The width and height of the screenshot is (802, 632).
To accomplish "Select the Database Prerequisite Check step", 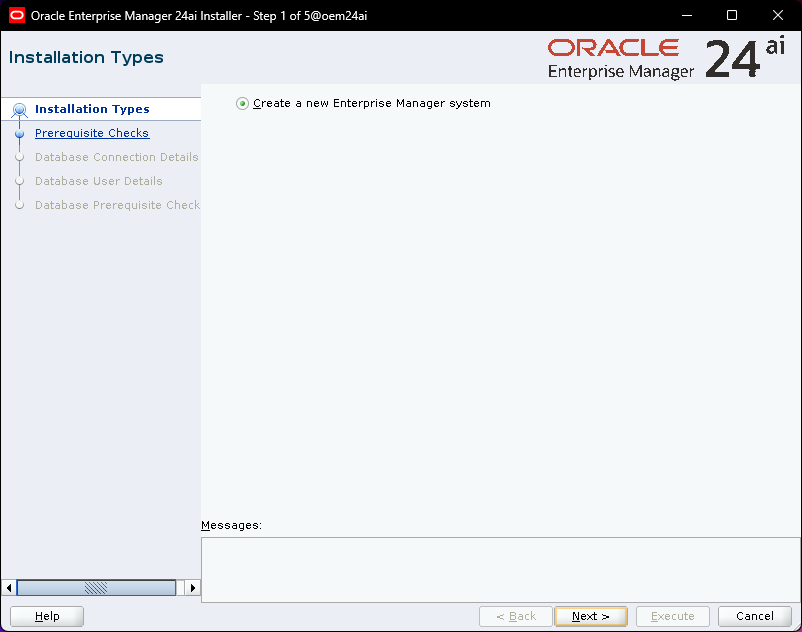I will pos(117,205).
